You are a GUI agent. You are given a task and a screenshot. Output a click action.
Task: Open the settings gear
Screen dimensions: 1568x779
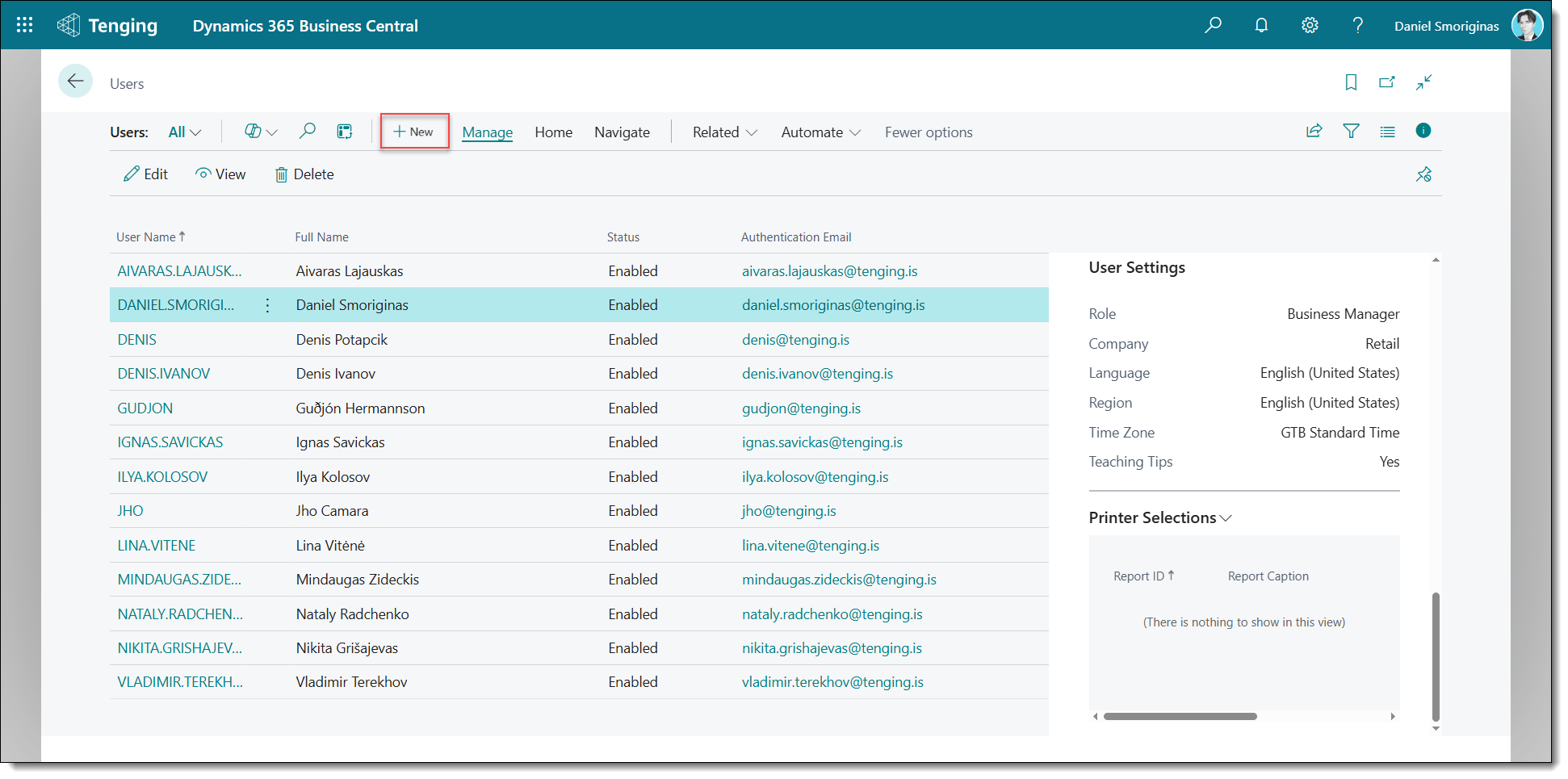tap(1310, 25)
